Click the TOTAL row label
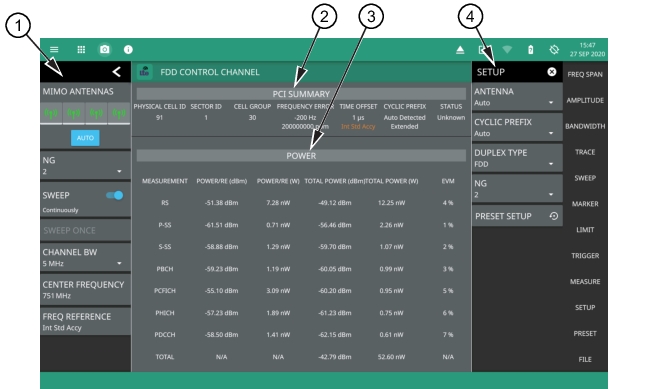The width and height of the screenshot is (654, 389). tap(165, 357)
